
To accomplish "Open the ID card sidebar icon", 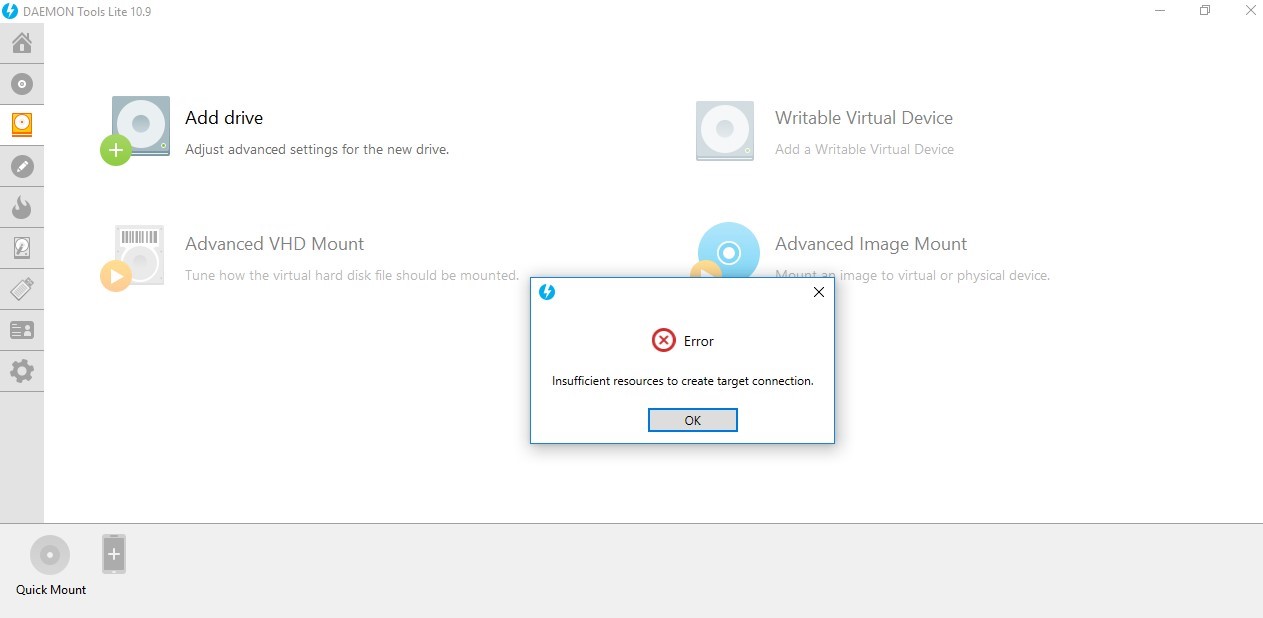I will [x=21, y=330].
